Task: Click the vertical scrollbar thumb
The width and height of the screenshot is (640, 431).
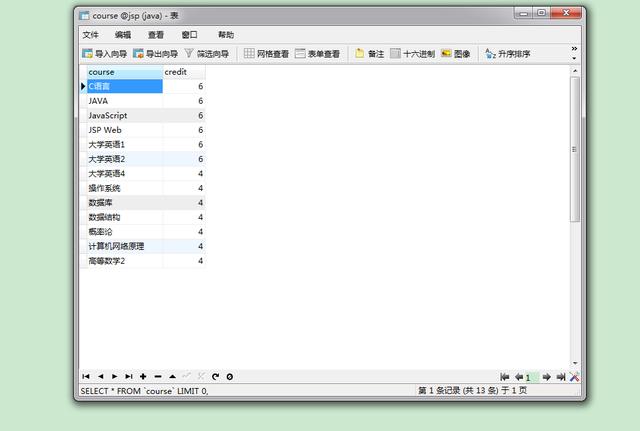Action: coord(575,149)
